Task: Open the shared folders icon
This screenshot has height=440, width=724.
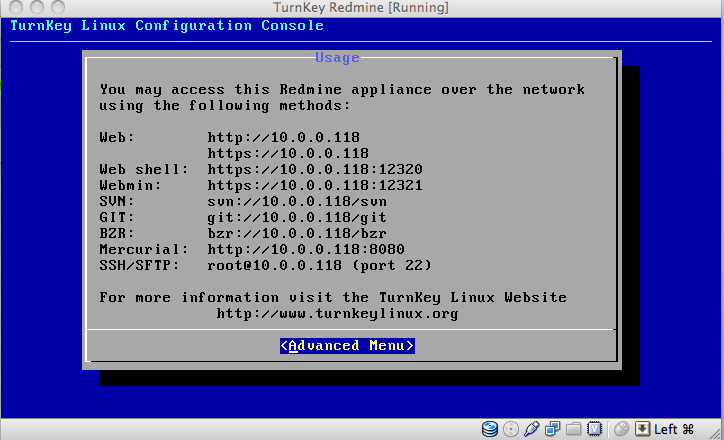Action: pyautogui.click(x=573, y=429)
